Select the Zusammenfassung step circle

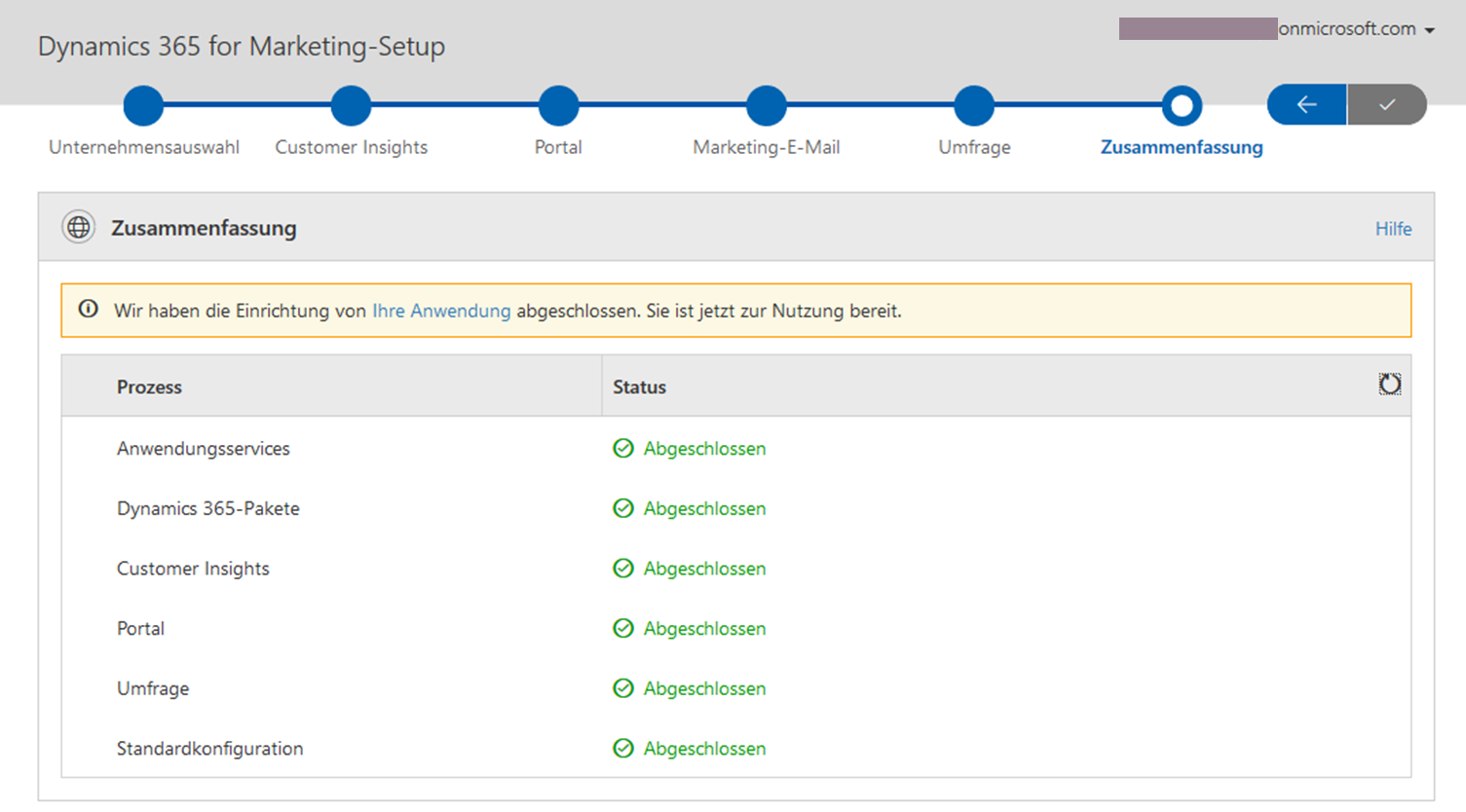pos(1182,105)
